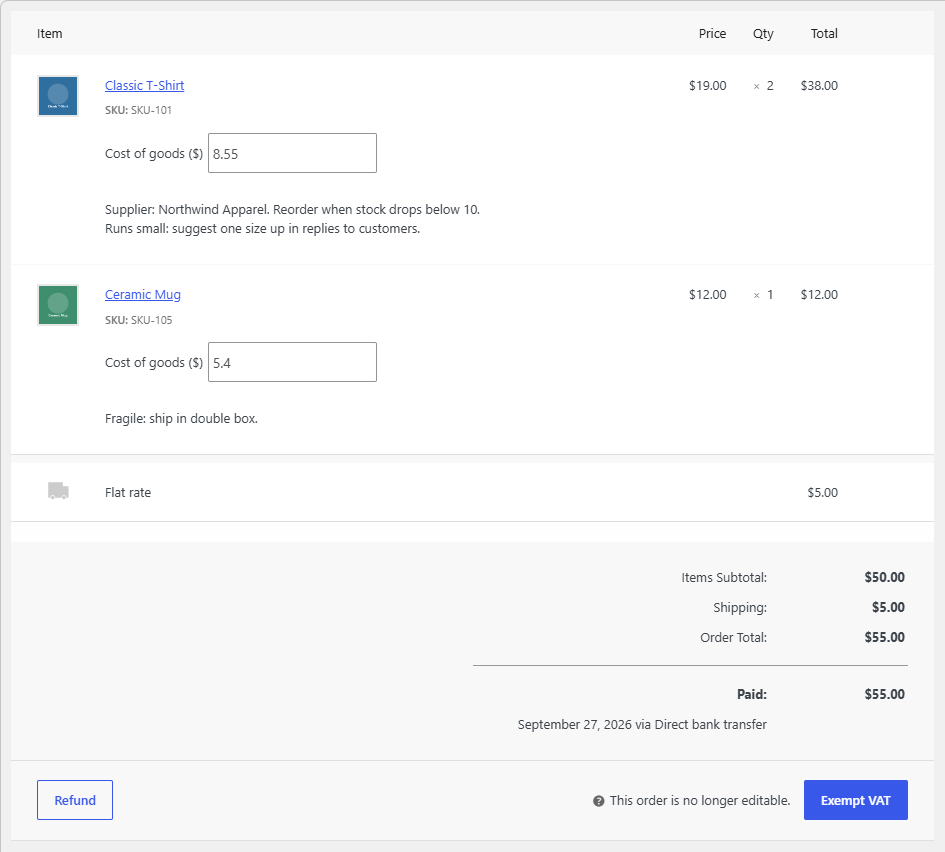The width and height of the screenshot is (945, 852).
Task: Click the $19.00 T-Shirt price
Action: point(708,86)
